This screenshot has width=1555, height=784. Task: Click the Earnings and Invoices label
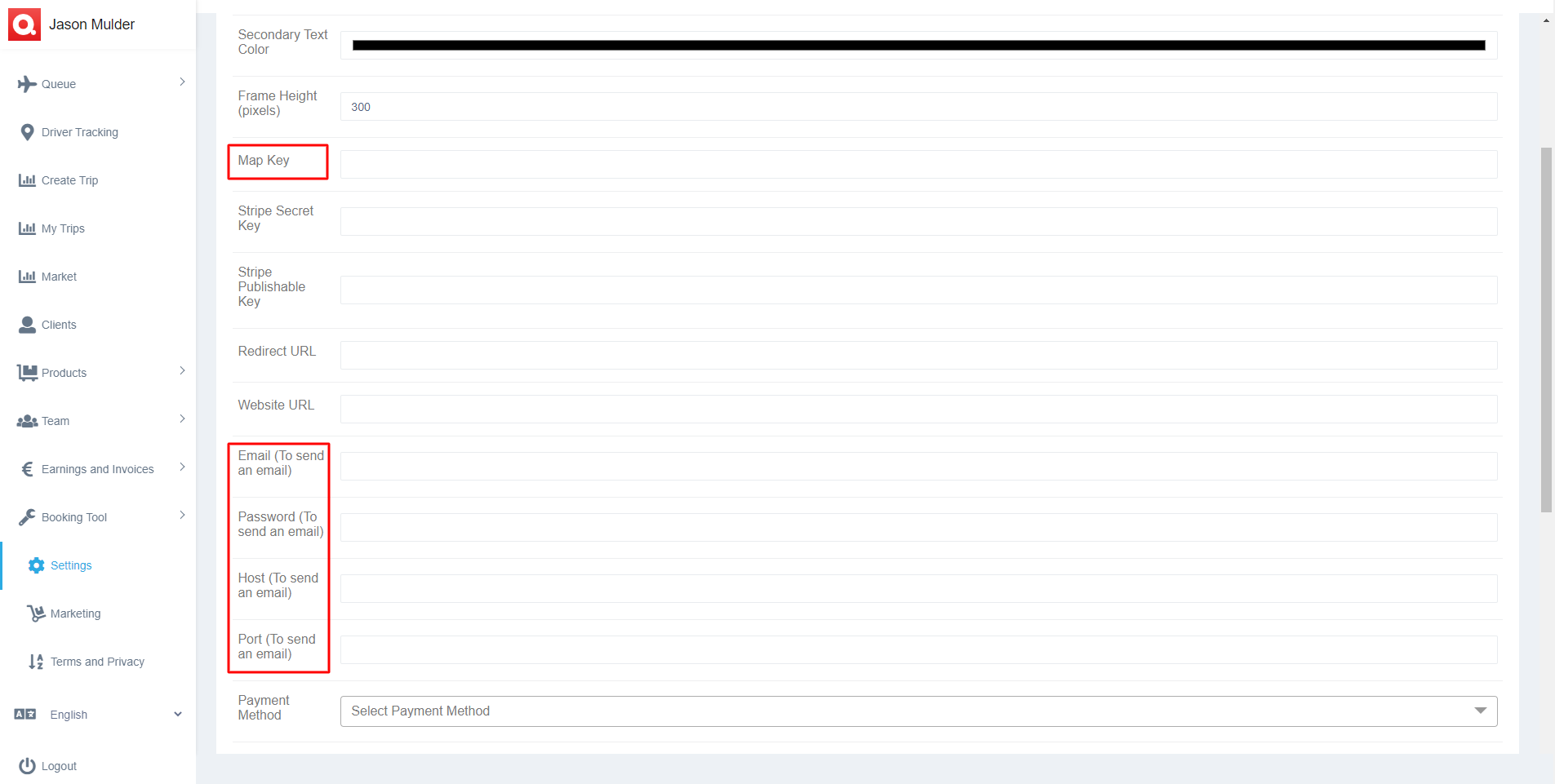pos(98,469)
